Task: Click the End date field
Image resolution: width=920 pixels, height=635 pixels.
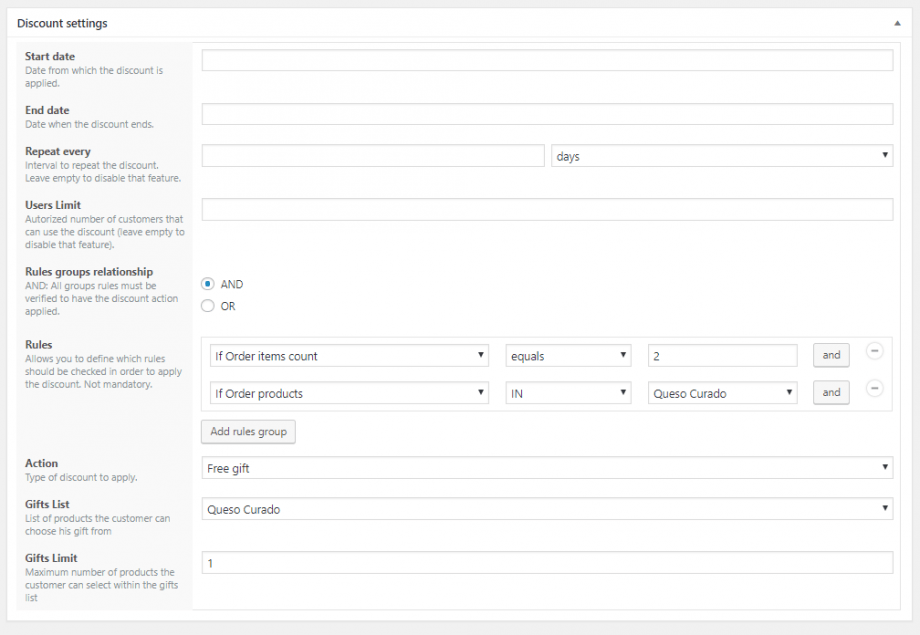Action: [x=547, y=114]
